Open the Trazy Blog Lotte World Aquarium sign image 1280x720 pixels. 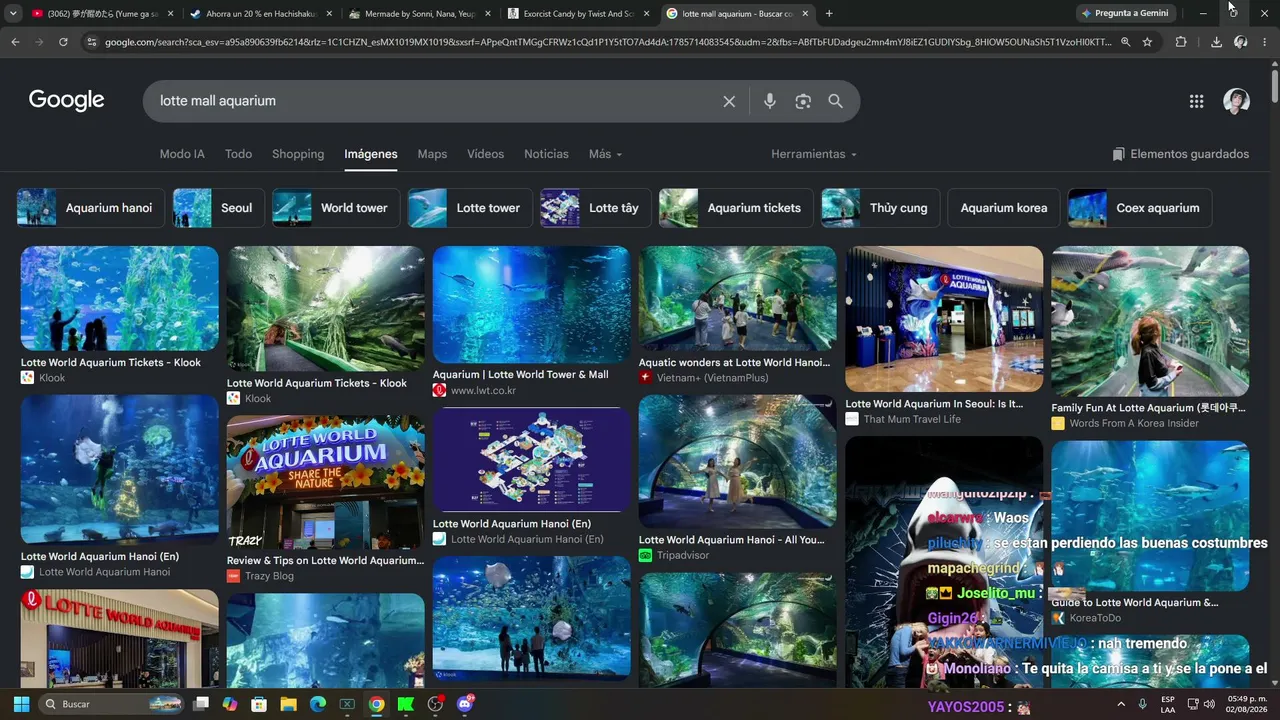click(326, 483)
